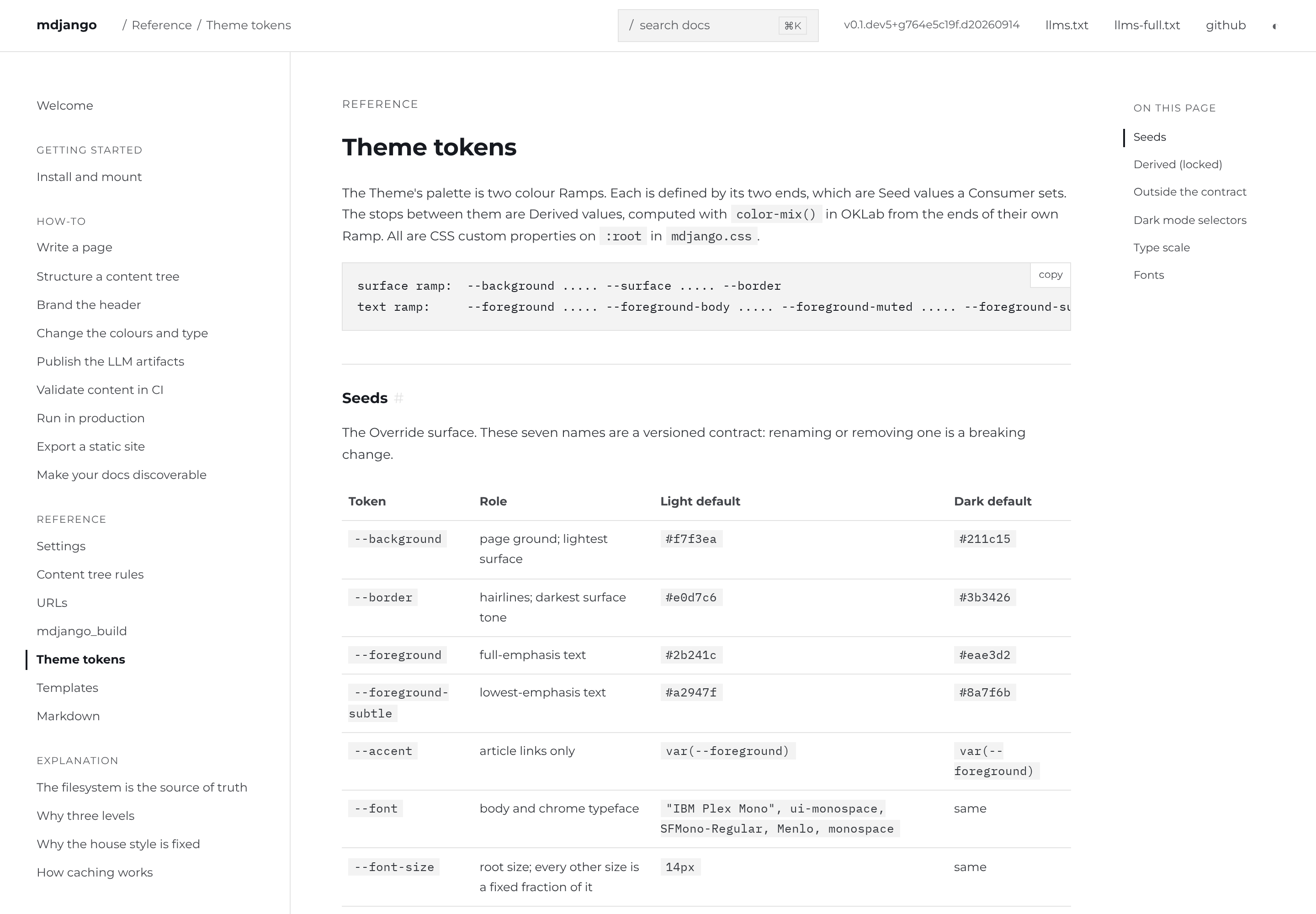
Task: Click the --font-size token cell
Action: (394, 867)
